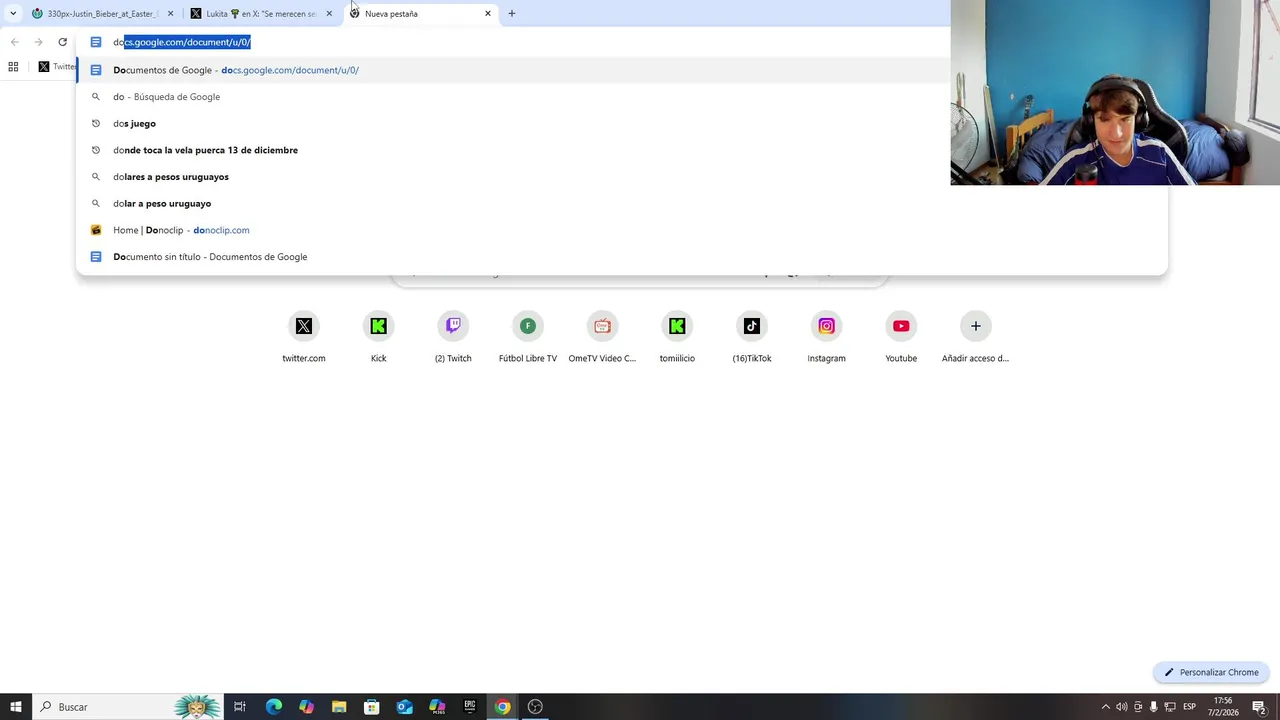This screenshot has height=720, width=1280.
Task: Select 'dolares a pesos uruguayos' suggestion
Action: click(620, 177)
